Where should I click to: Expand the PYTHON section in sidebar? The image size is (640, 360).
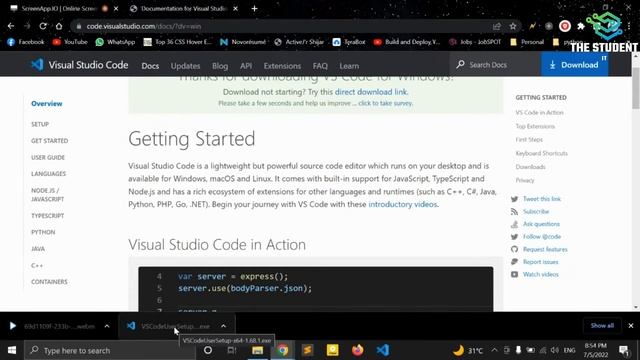(43, 232)
